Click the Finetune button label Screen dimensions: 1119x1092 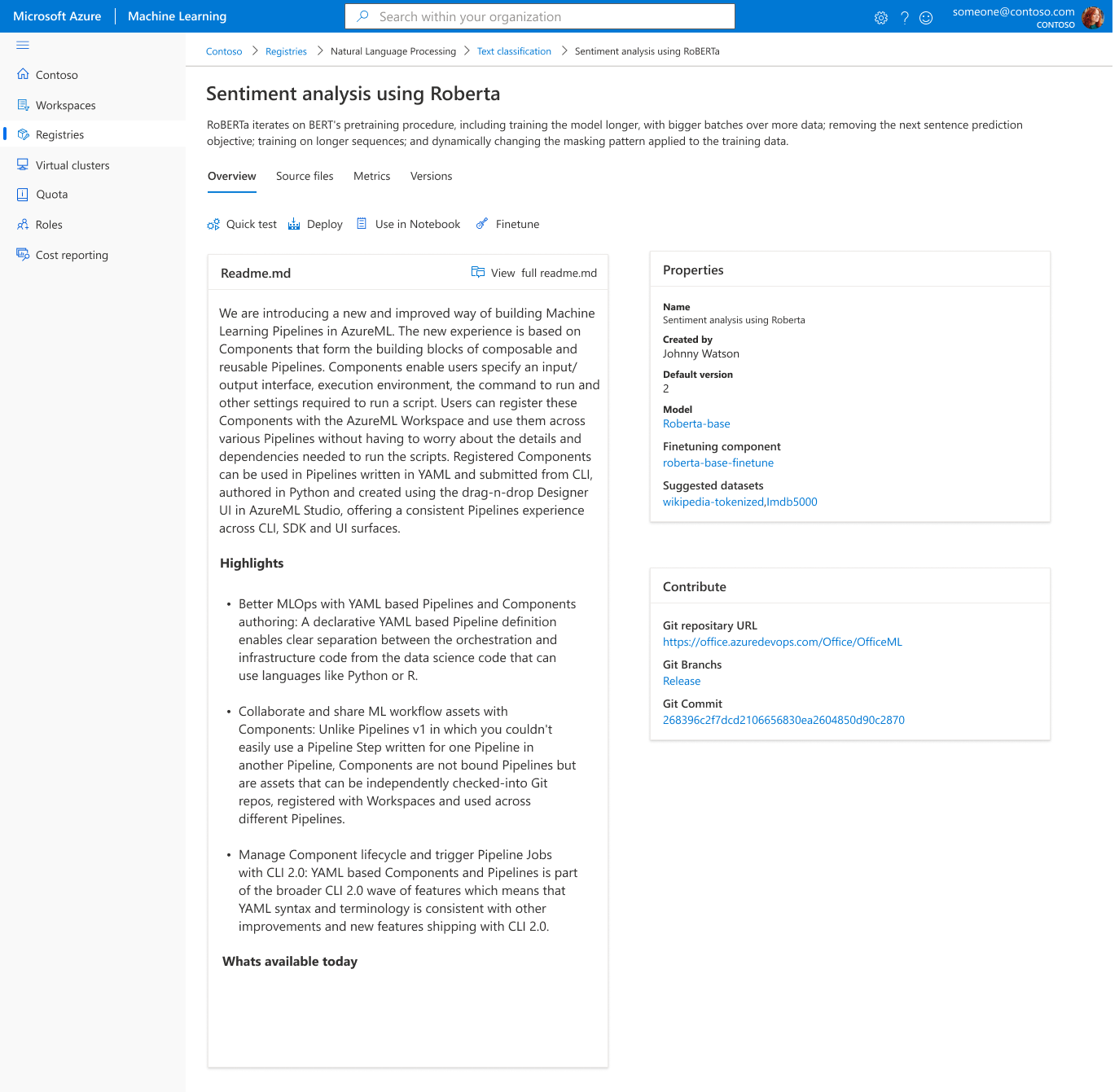coord(517,224)
